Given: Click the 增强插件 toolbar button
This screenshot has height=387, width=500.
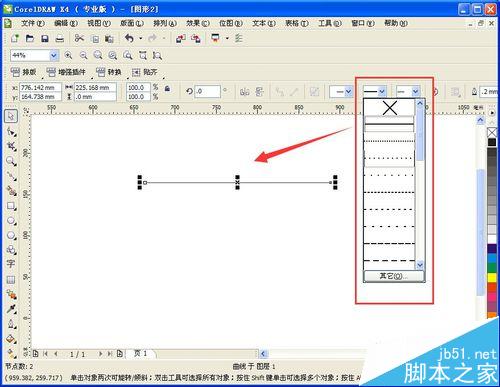Looking at the screenshot, I should 66,72.
